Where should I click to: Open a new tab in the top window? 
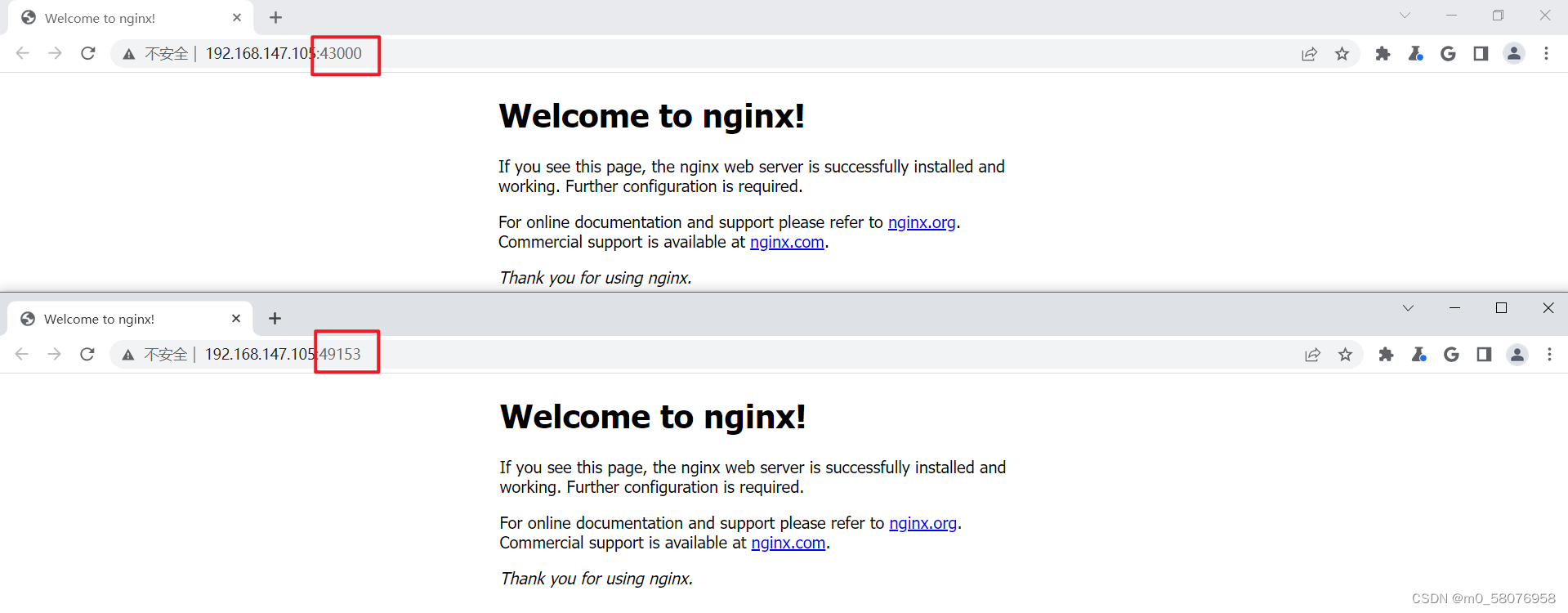(275, 17)
